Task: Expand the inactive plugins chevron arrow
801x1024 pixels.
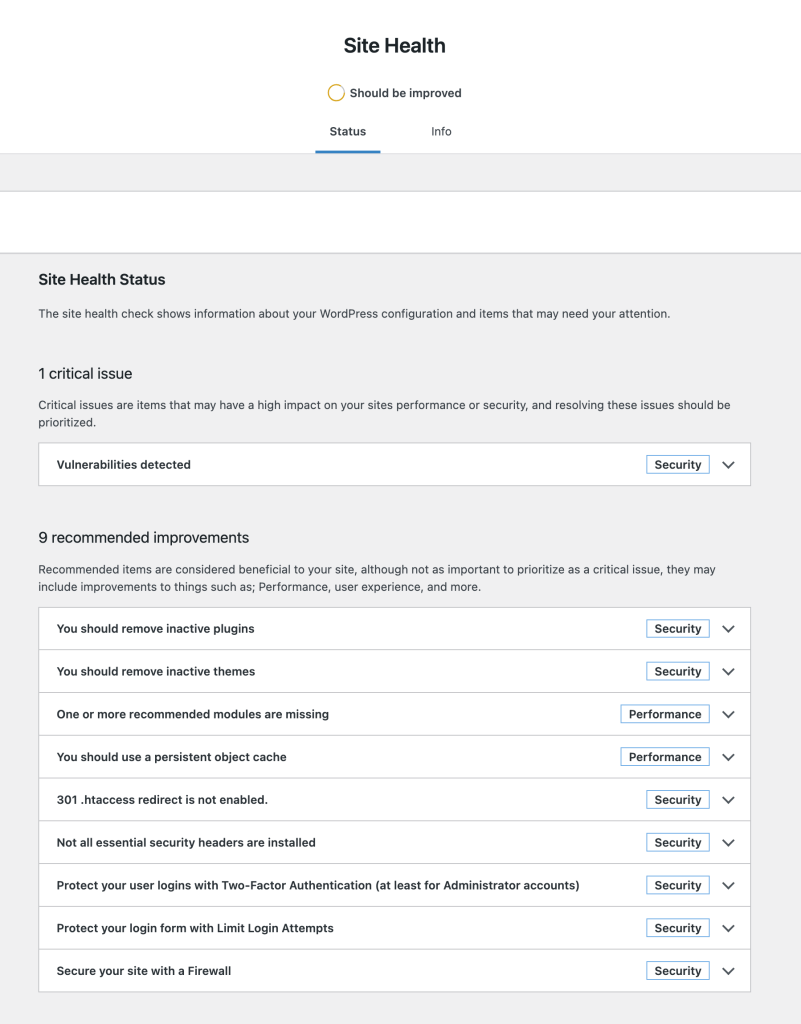Action: tap(729, 629)
